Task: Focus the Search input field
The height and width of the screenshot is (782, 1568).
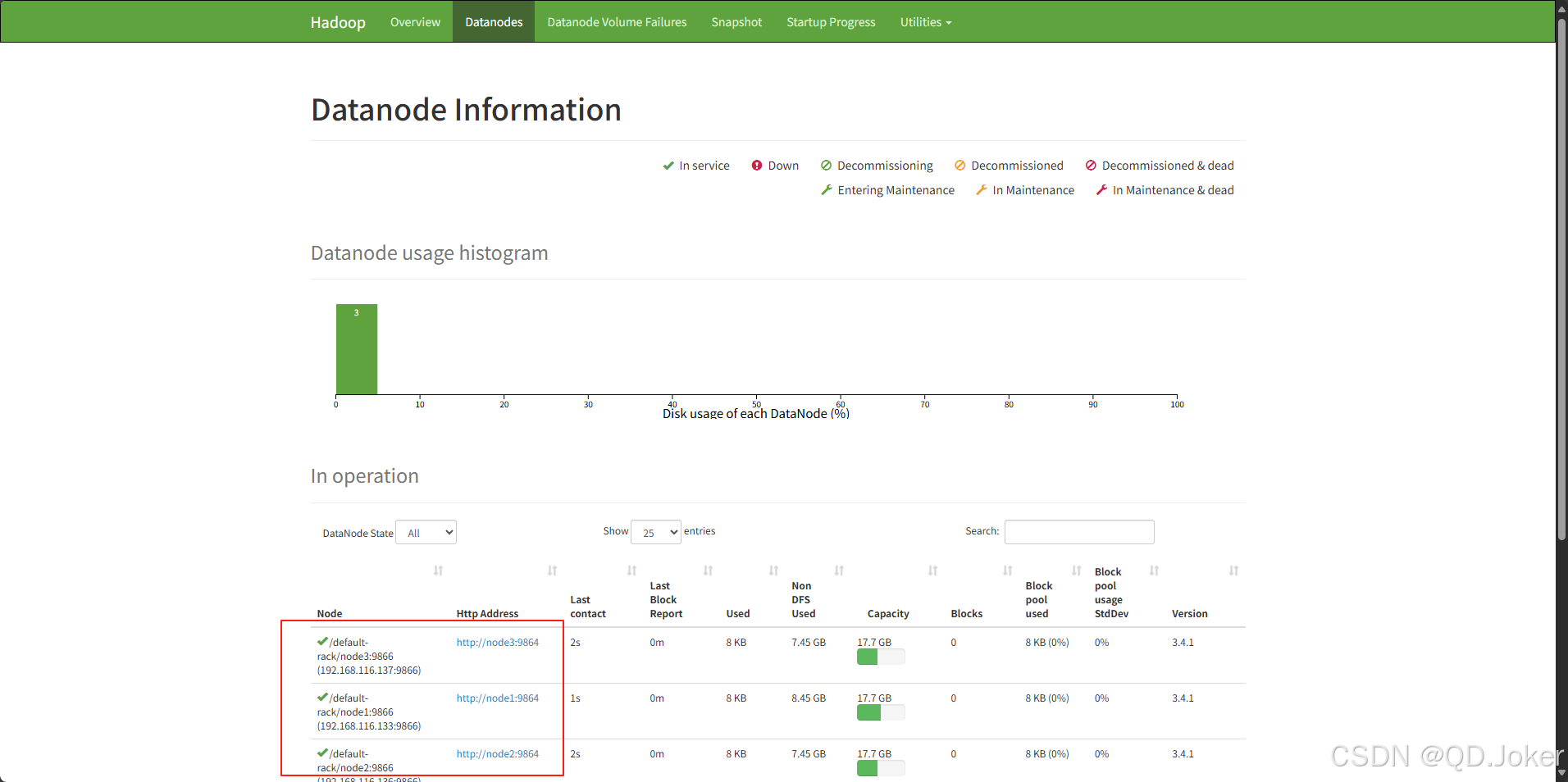Action: click(1079, 532)
